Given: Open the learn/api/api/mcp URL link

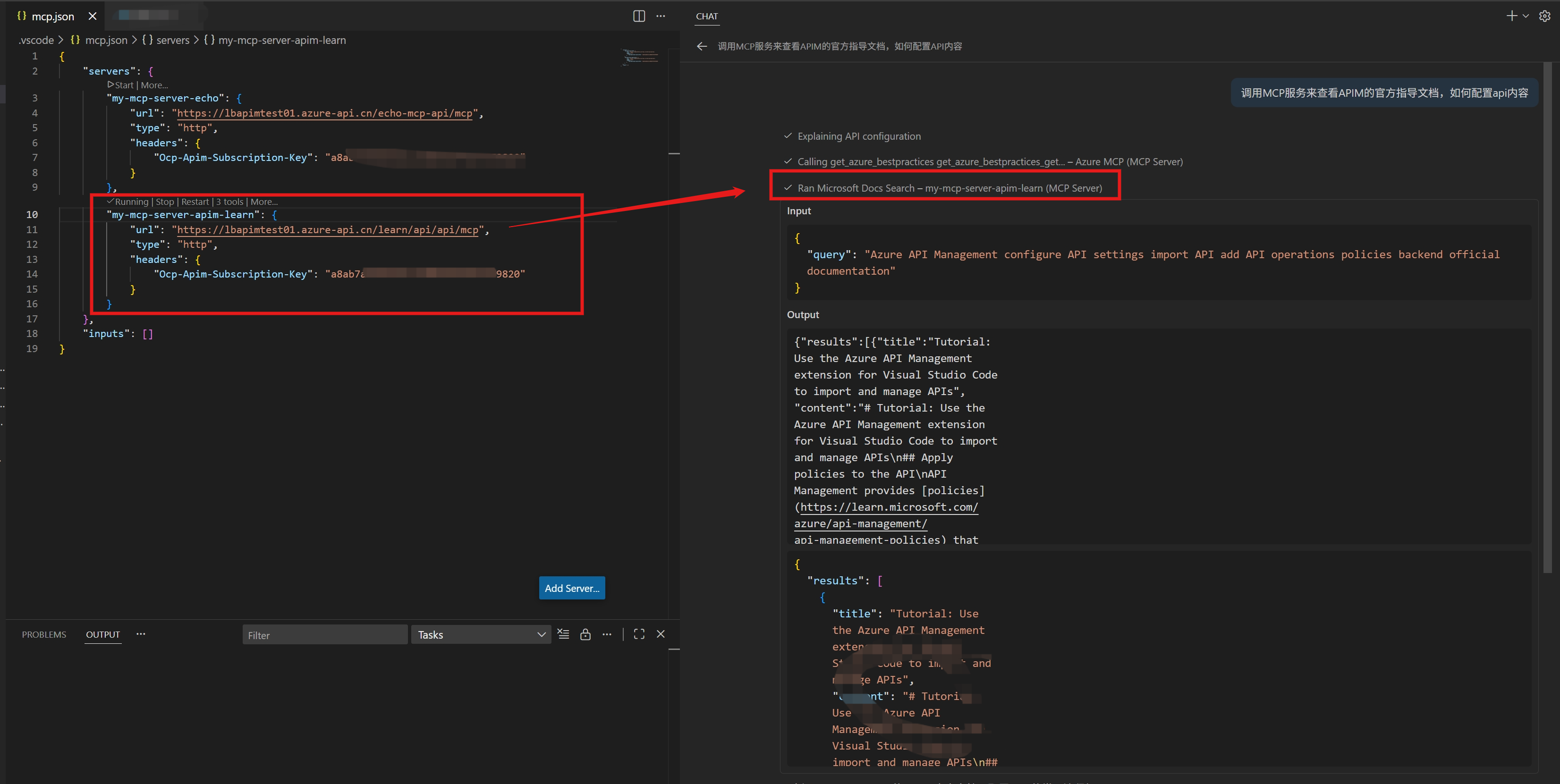Looking at the screenshot, I should click(x=328, y=230).
